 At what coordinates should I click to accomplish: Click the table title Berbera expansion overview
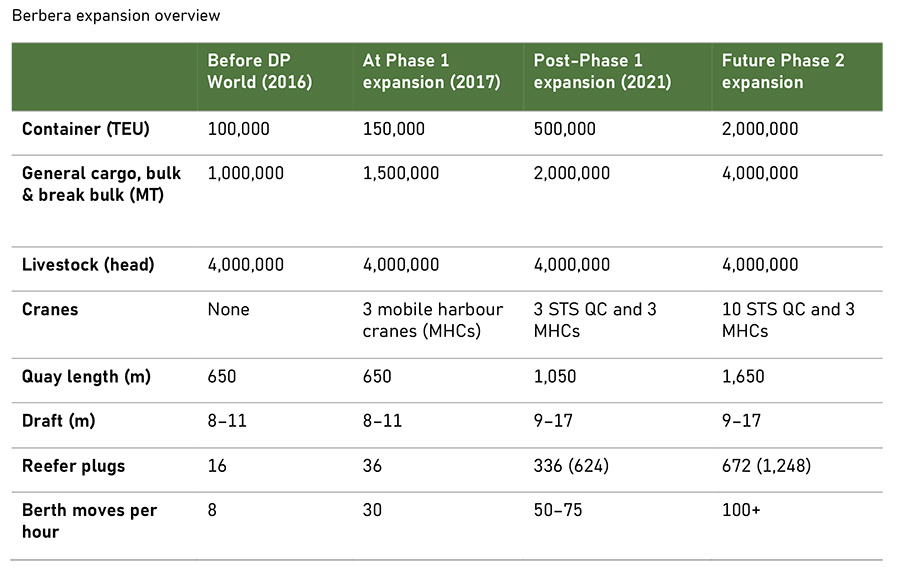(x=115, y=15)
